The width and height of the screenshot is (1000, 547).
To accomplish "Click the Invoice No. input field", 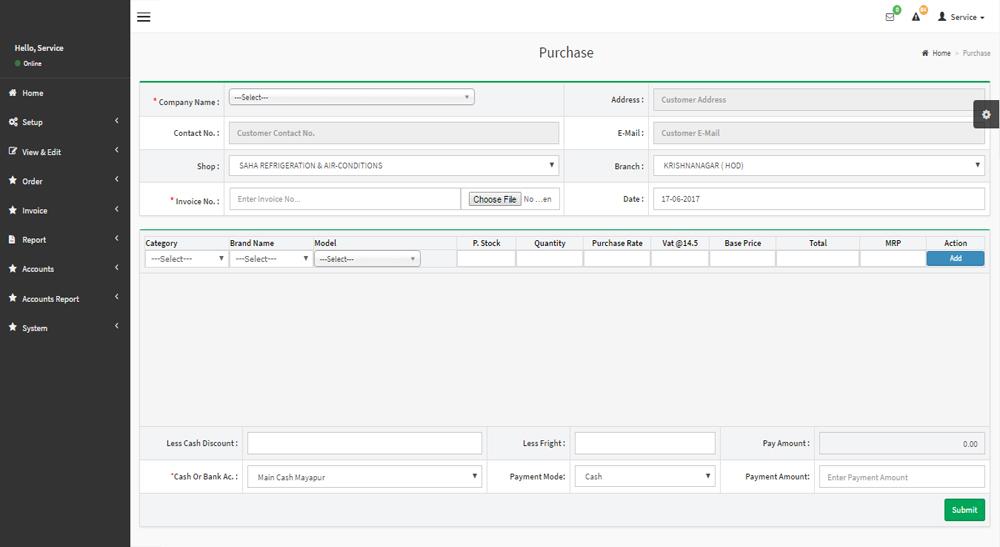I will coord(345,199).
